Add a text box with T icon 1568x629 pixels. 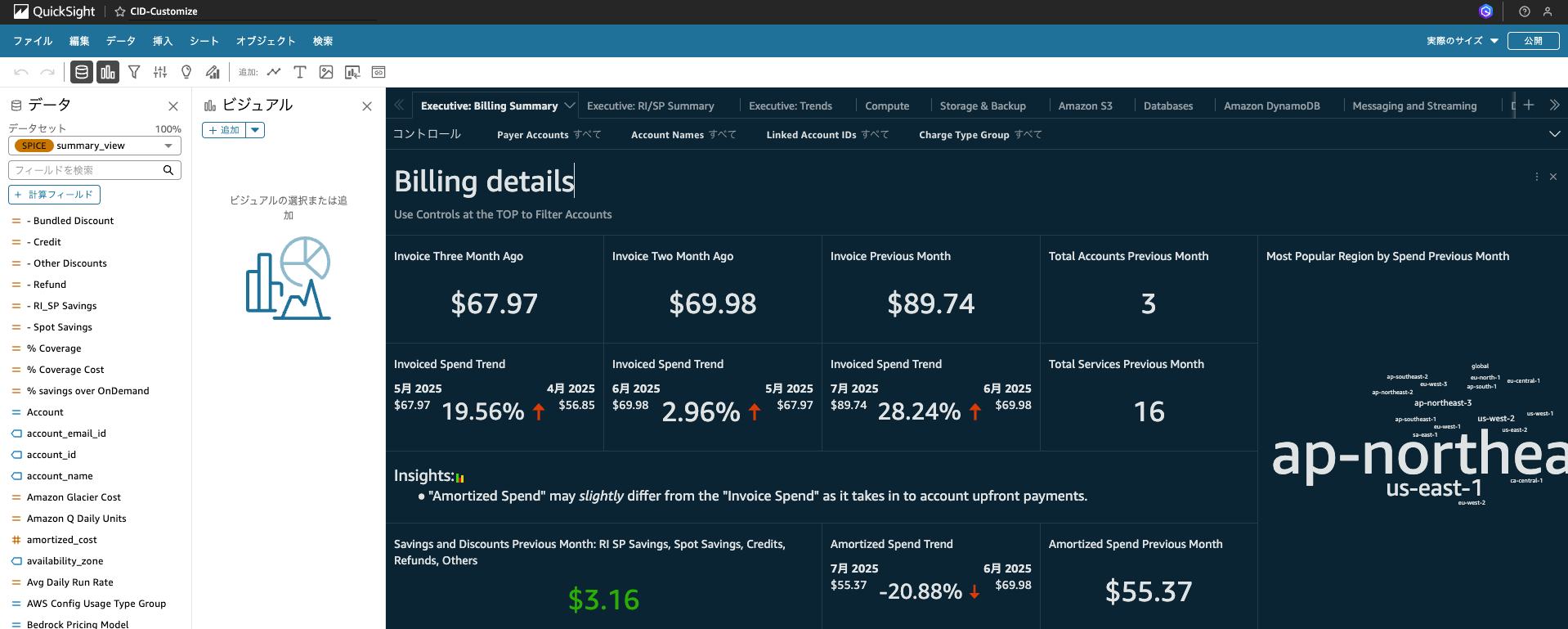pyautogui.click(x=300, y=72)
